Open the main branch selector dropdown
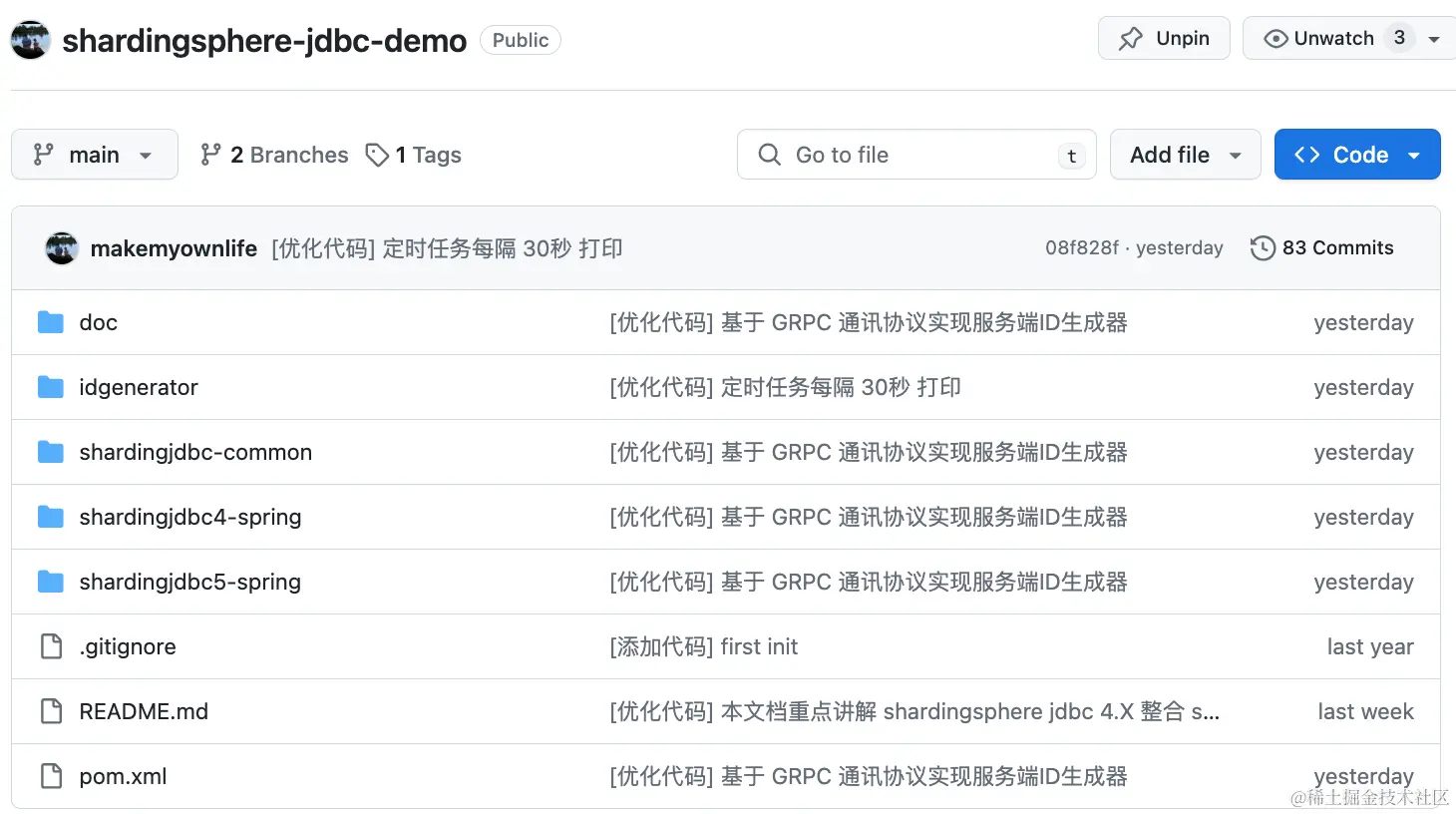Image resolution: width=1456 pixels, height=814 pixels. pyautogui.click(x=95, y=155)
